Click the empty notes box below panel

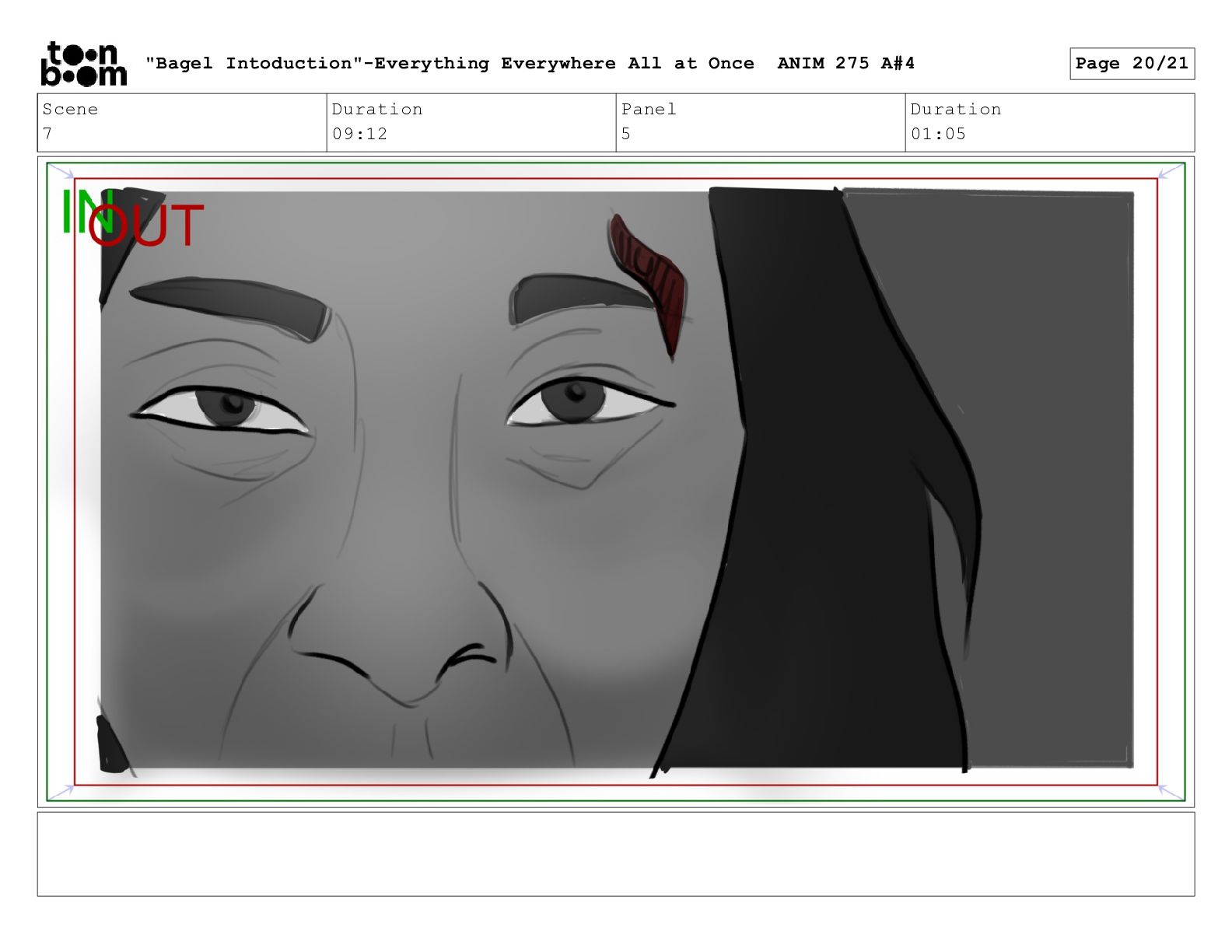(616, 854)
